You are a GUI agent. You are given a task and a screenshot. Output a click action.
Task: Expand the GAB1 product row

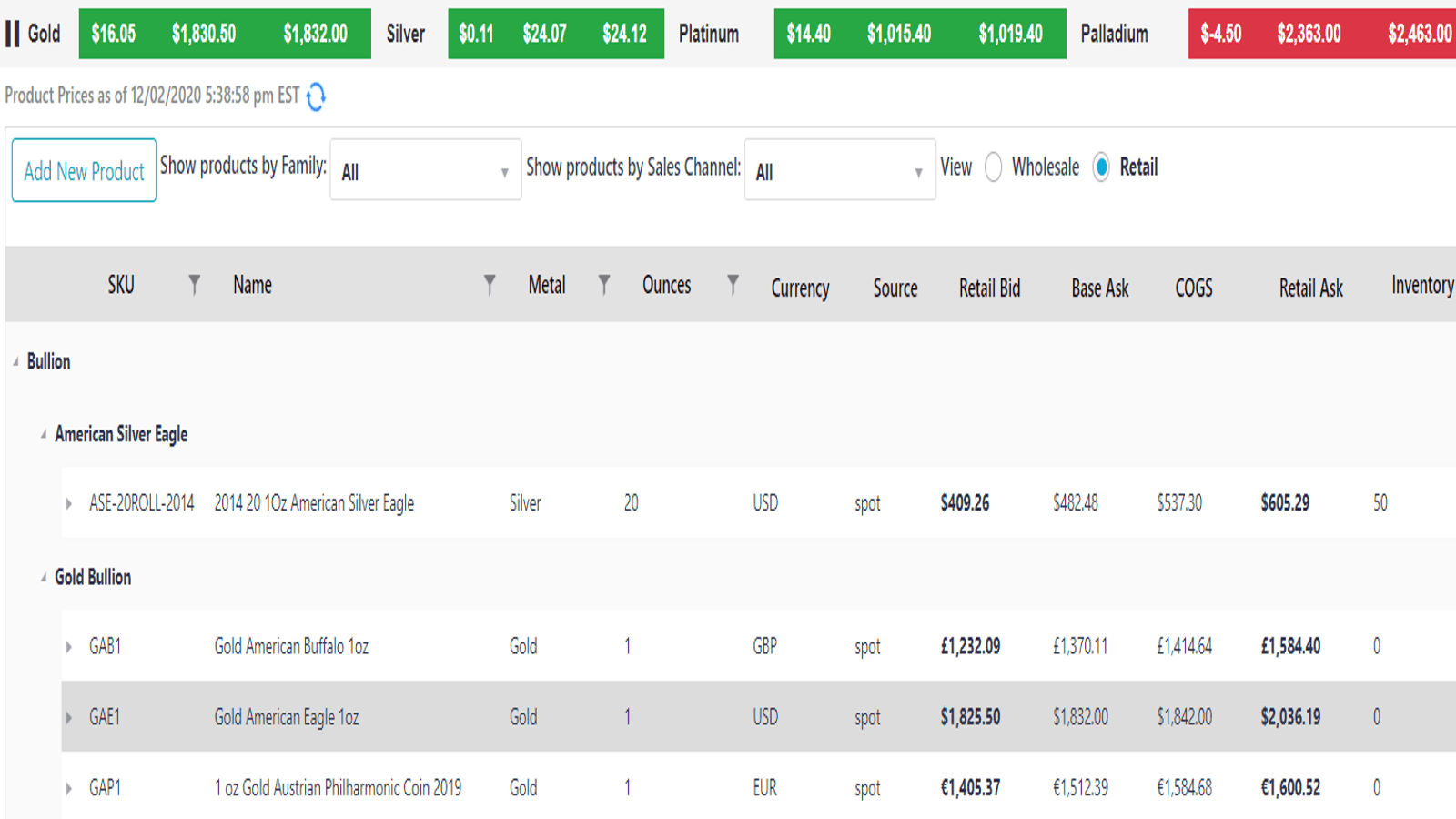tap(71, 647)
